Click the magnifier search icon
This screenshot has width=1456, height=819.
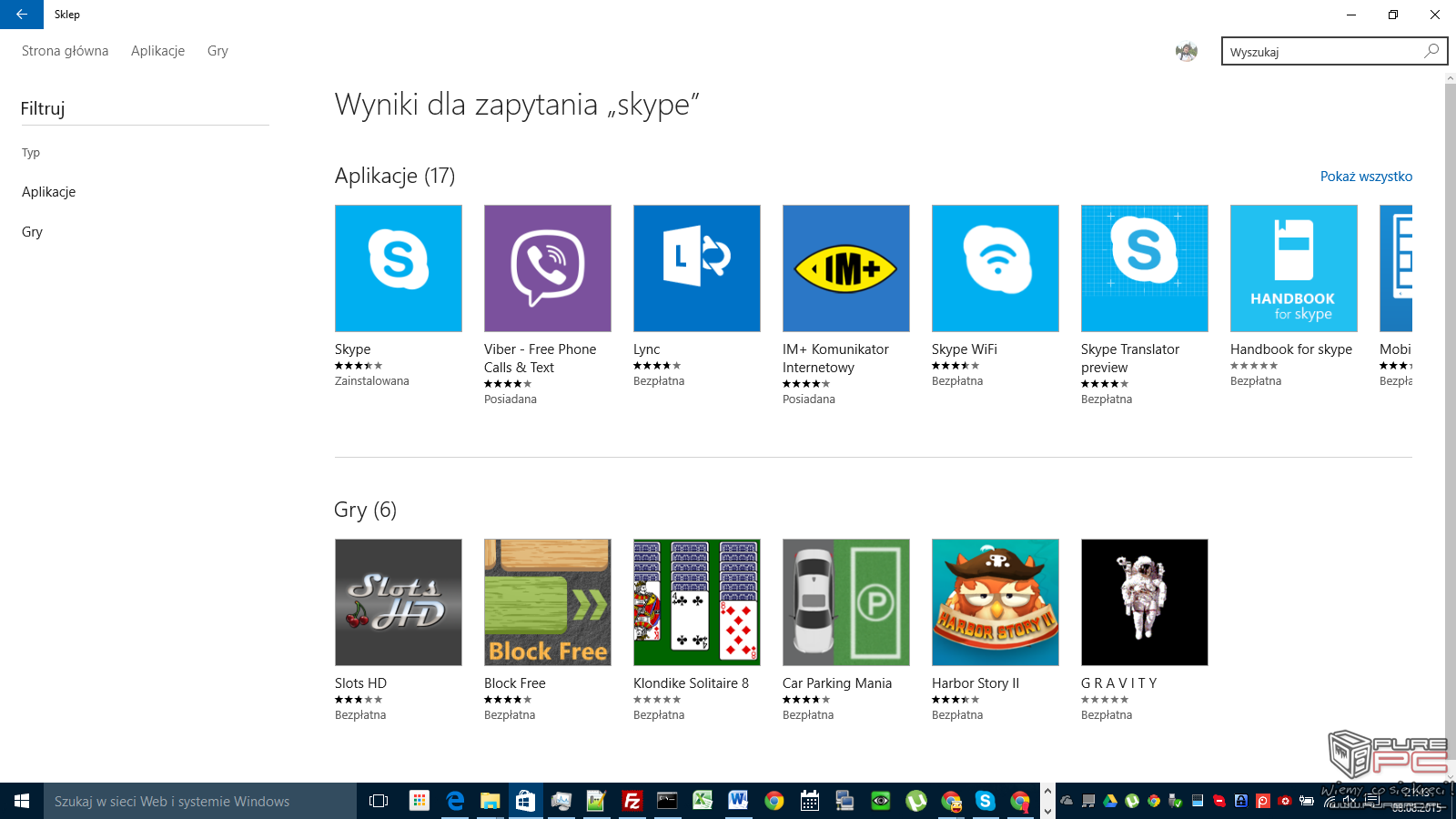(x=1431, y=51)
